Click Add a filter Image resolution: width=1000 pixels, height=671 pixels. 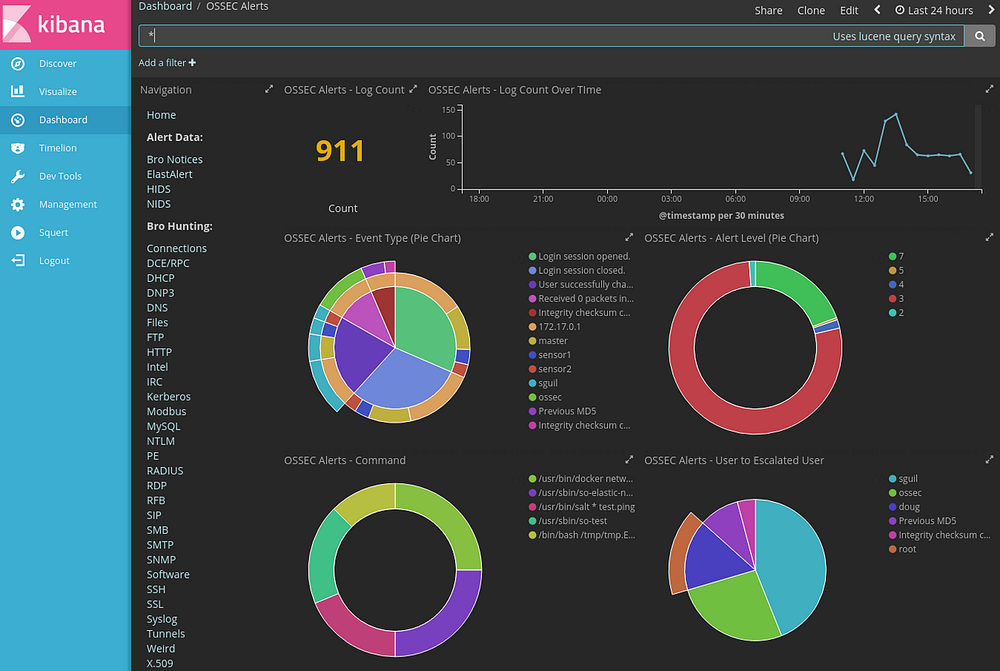click(x=167, y=63)
